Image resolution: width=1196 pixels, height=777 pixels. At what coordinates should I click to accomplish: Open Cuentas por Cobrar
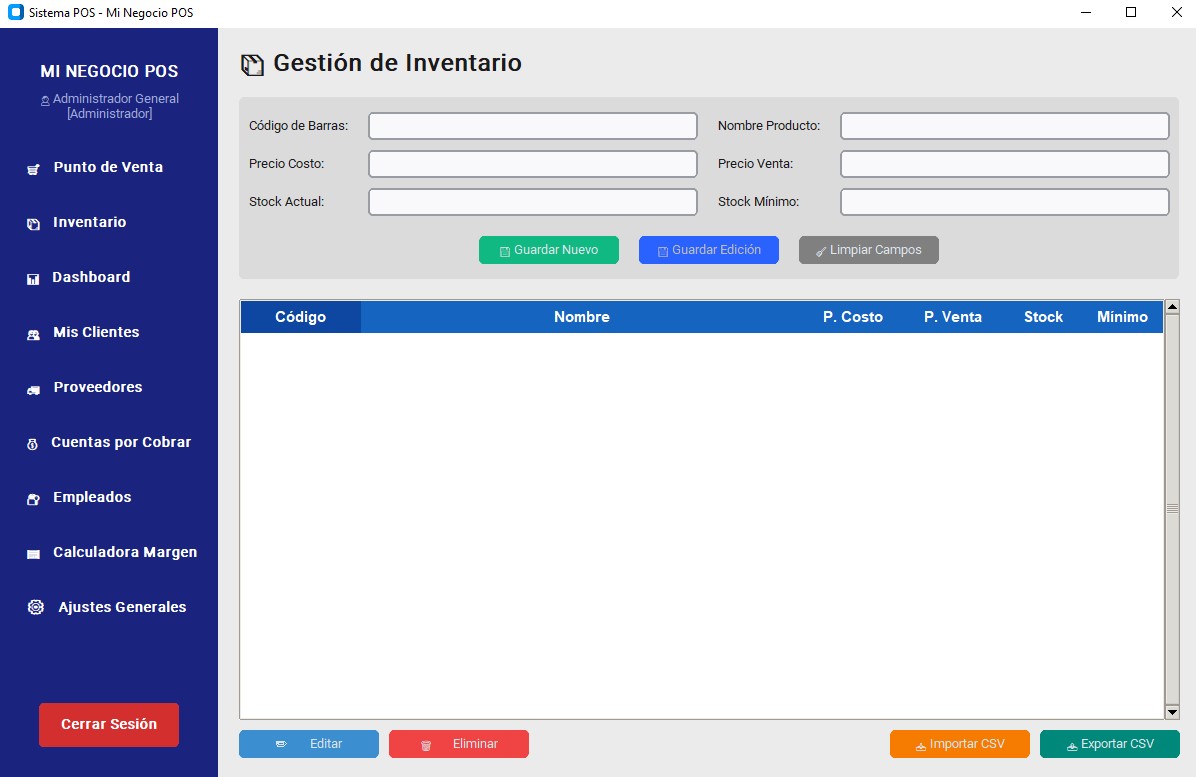pyautogui.click(x=121, y=441)
